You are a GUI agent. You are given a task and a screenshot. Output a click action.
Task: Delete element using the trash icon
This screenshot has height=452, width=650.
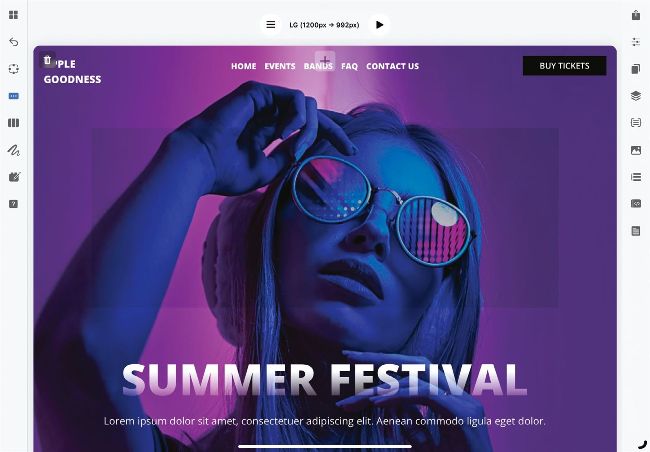click(48, 61)
